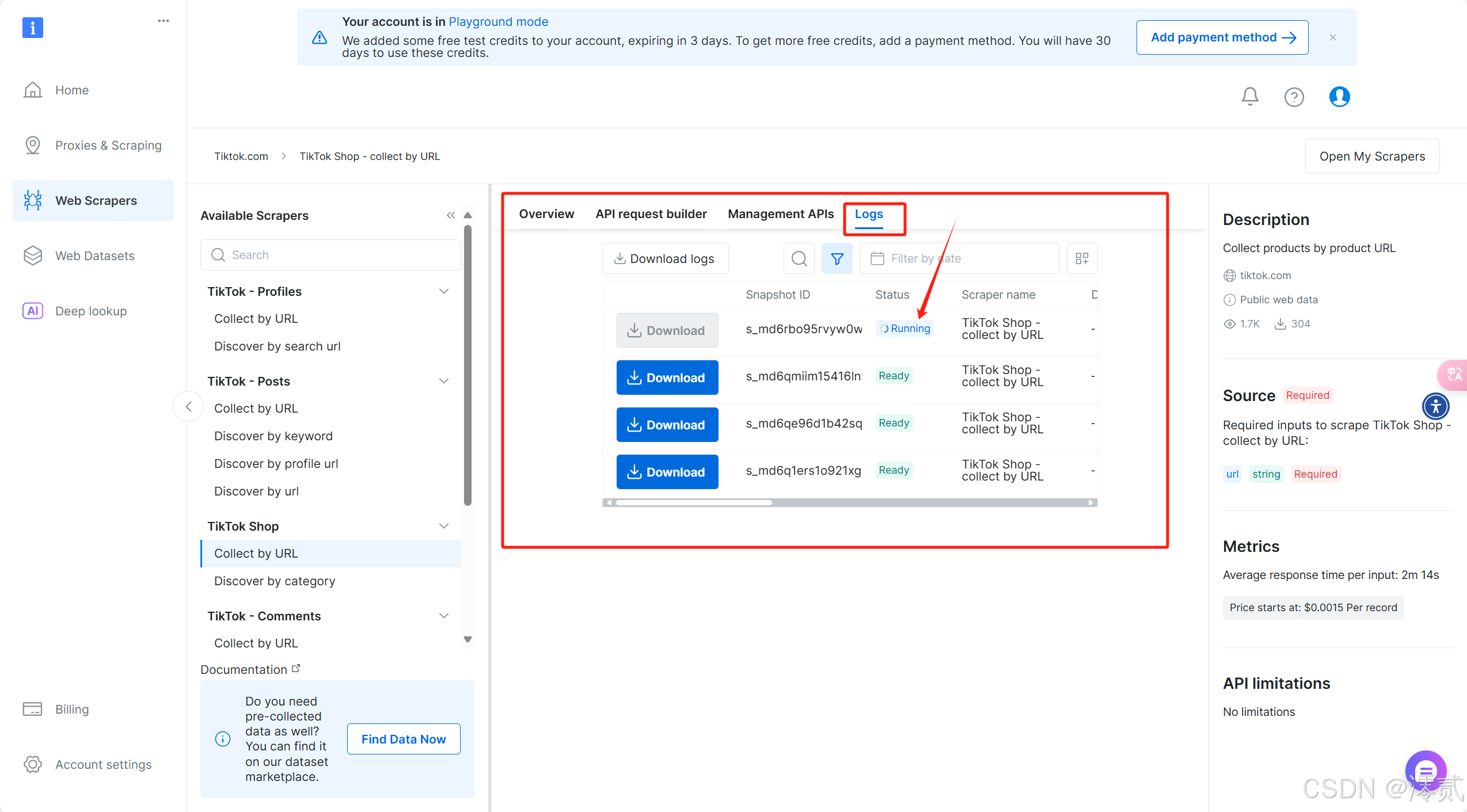The width and height of the screenshot is (1467, 812).
Task: Open the user profile avatar icon
Action: [1339, 96]
